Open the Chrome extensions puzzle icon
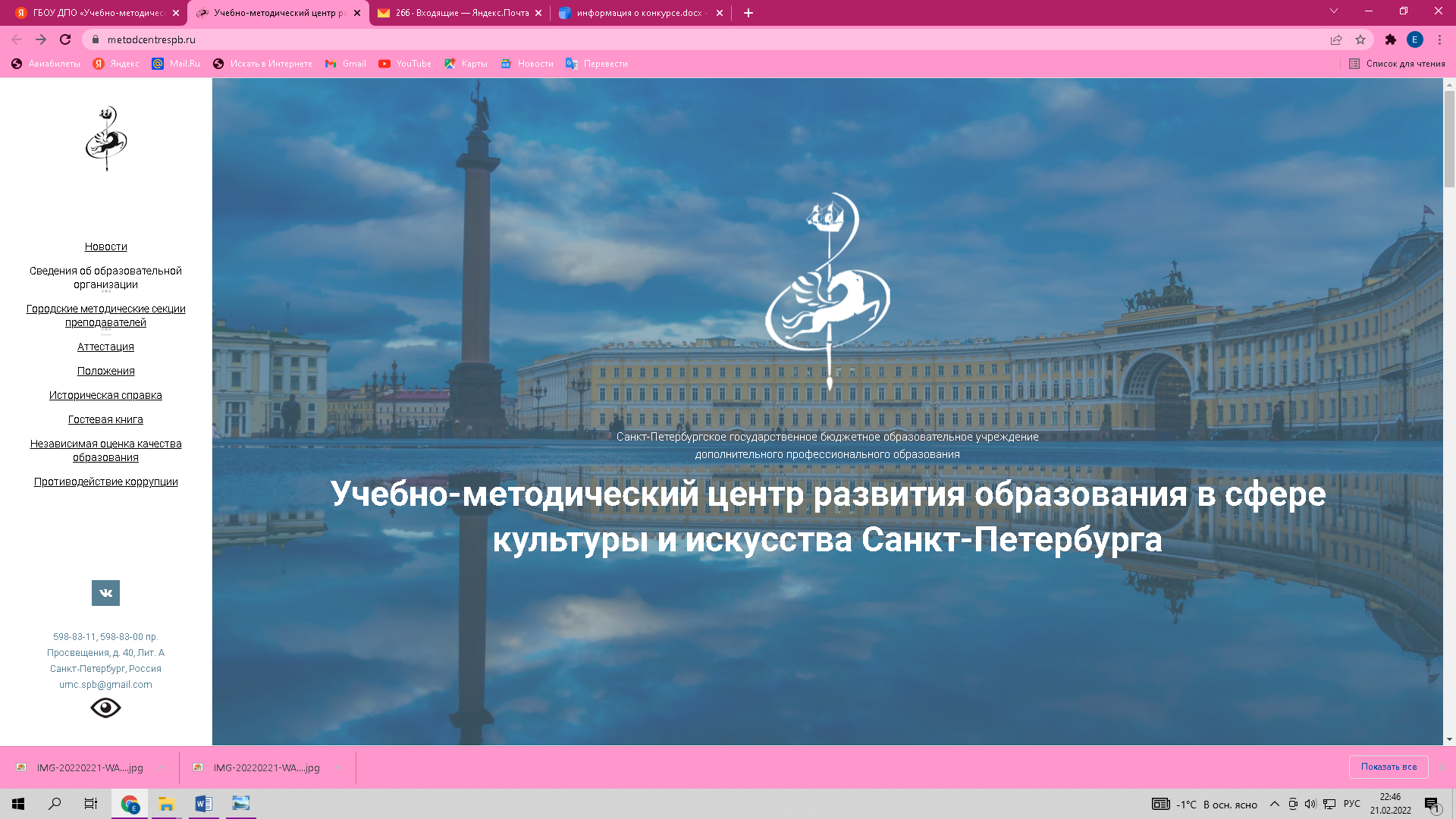 point(1390,39)
